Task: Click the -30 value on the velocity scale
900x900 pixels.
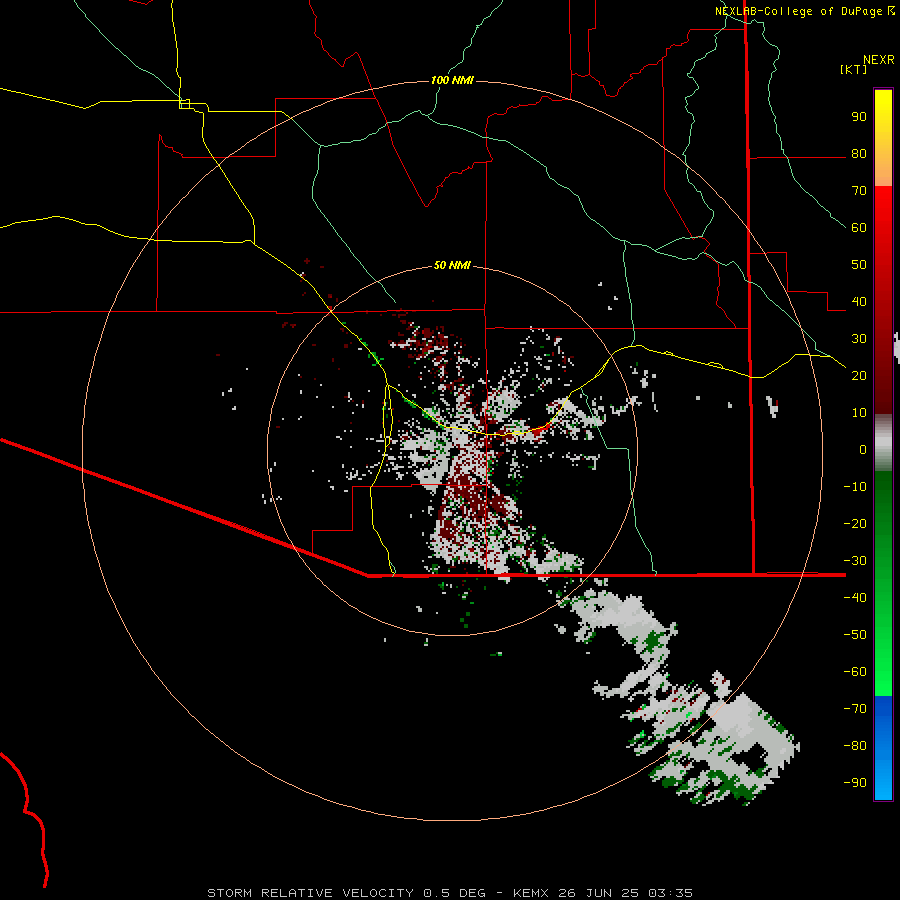Action: tap(855, 561)
